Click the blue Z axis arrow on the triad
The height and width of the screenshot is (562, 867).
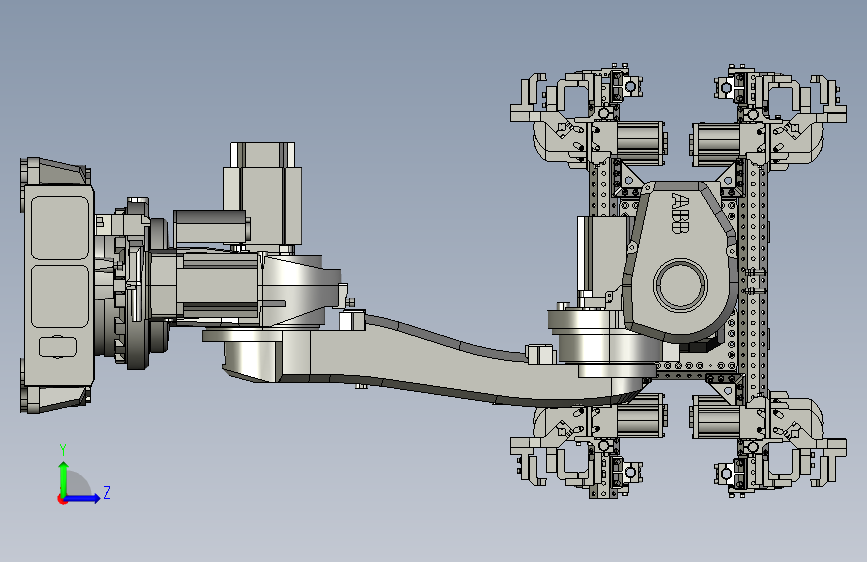pos(83,498)
